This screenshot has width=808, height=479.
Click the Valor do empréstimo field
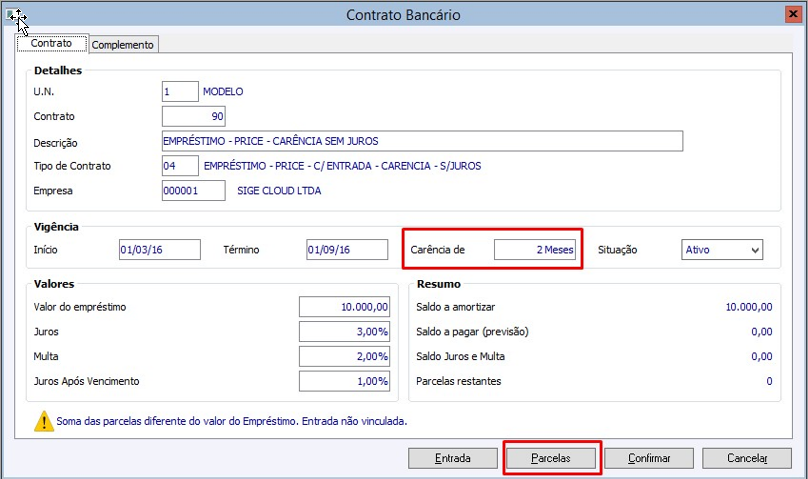point(344,307)
